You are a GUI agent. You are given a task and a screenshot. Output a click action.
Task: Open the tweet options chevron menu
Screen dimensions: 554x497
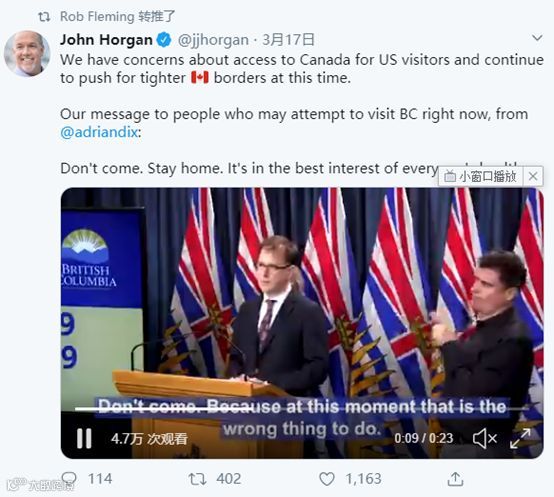(537, 38)
